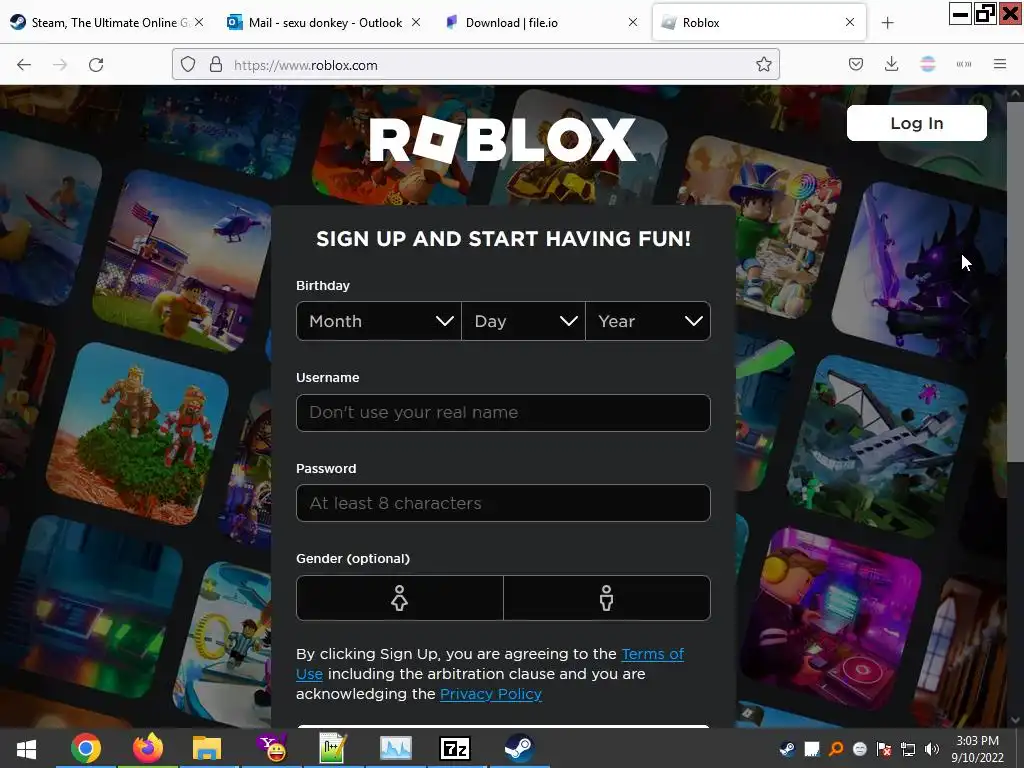Select the male gender option
This screenshot has height=768, width=1024.
coord(607,598)
